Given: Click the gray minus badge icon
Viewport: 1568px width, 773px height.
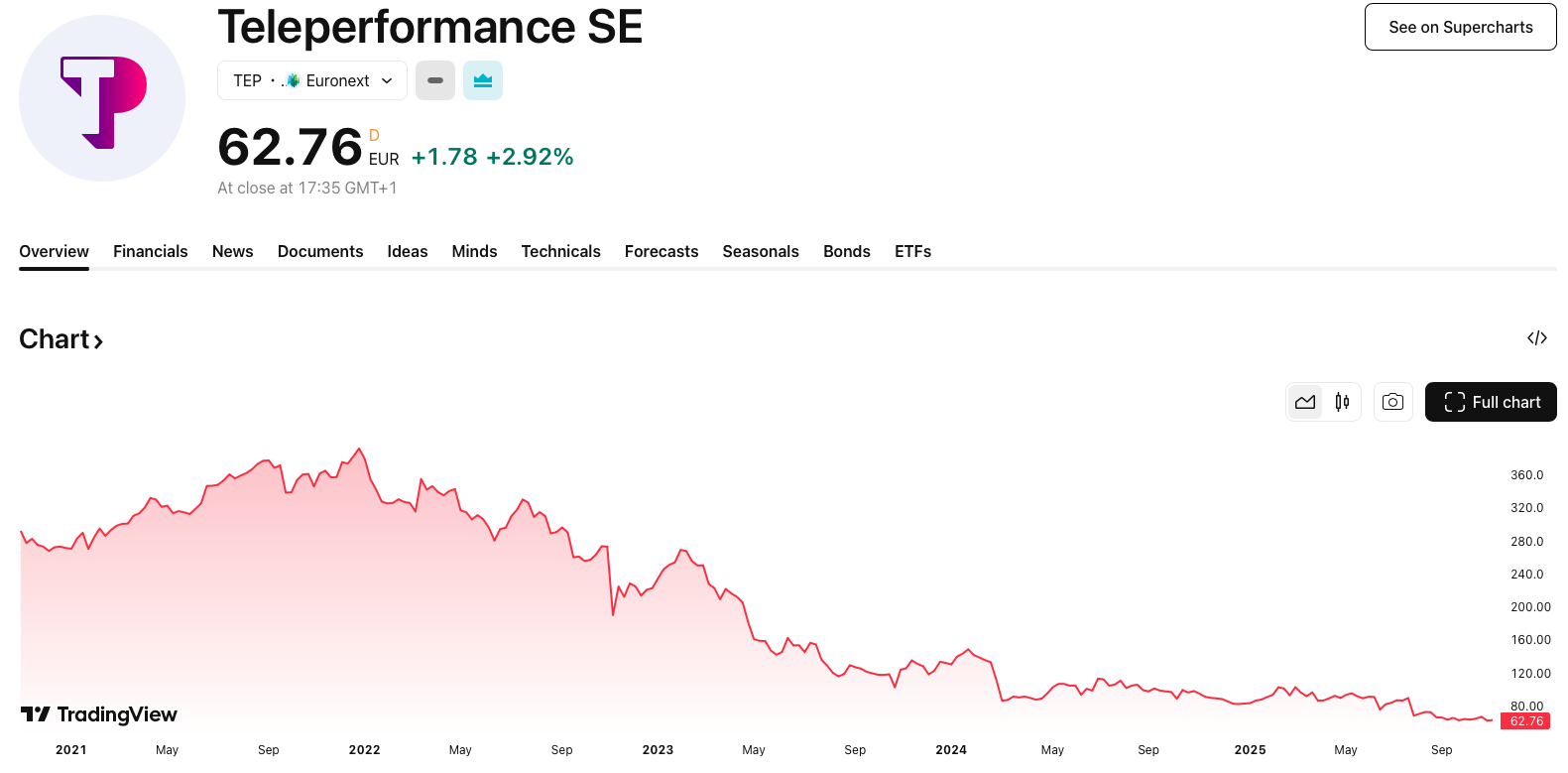Looking at the screenshot, I should coord(435,80).
